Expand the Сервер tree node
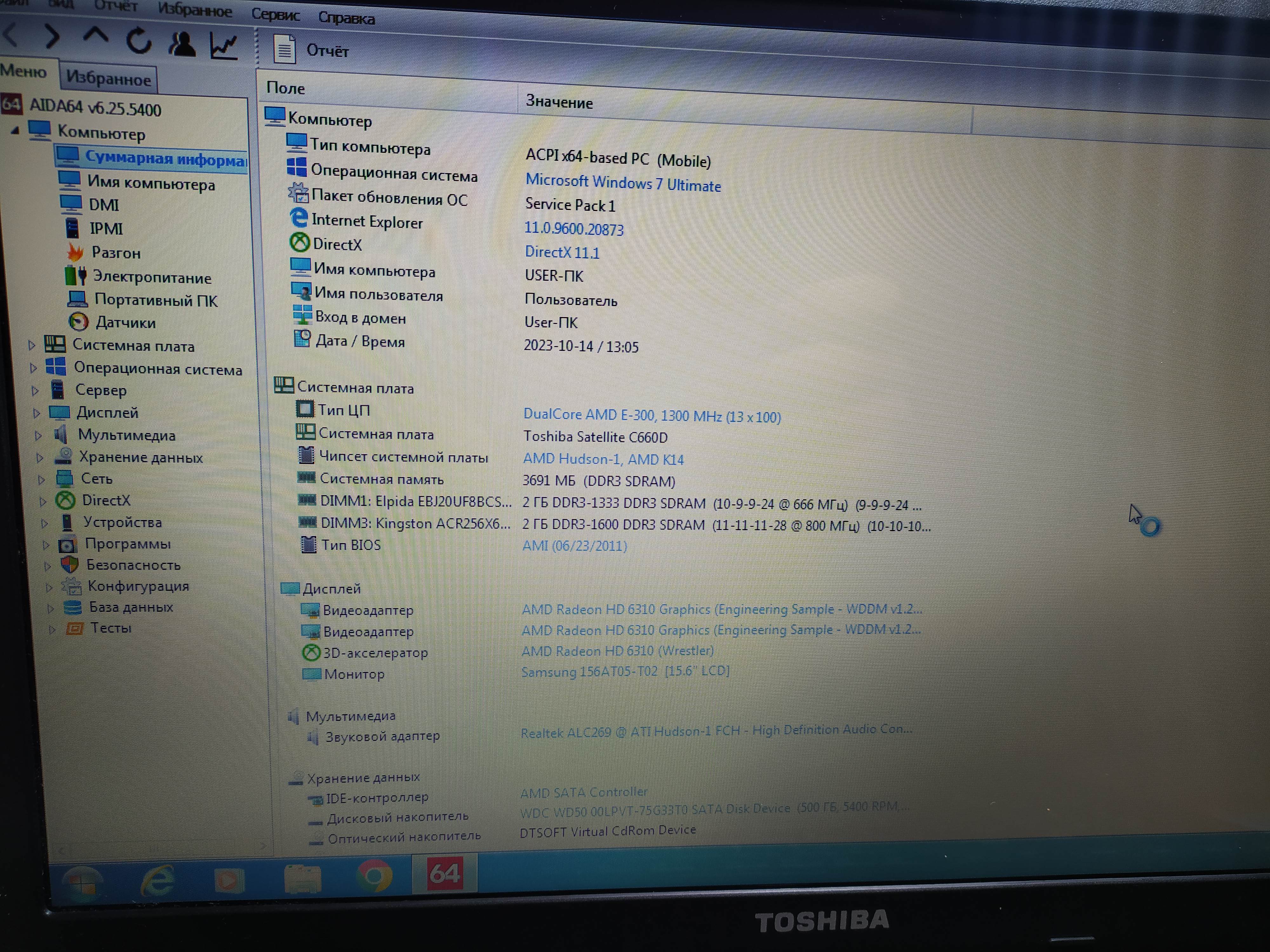Screen dimensions: 1270x952 point(35,391)
